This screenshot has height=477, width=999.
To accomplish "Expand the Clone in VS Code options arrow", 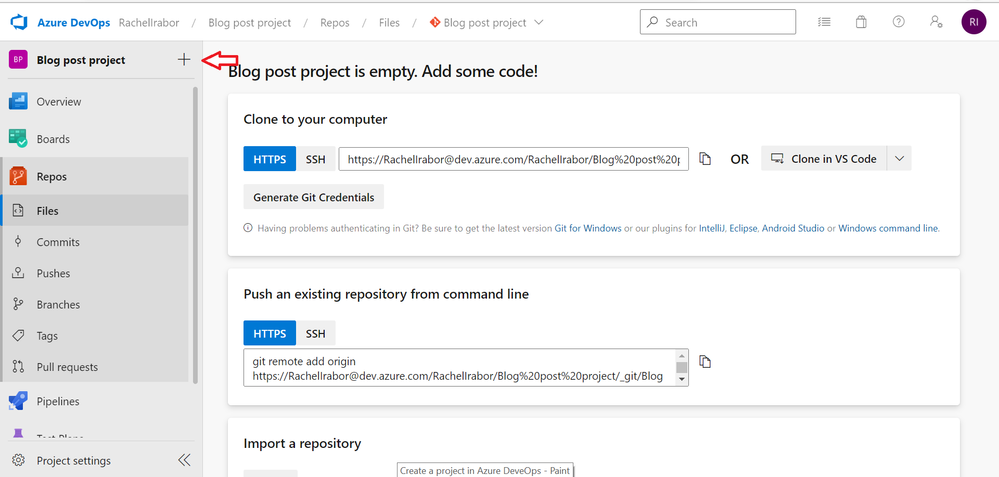I will (899, 159).
